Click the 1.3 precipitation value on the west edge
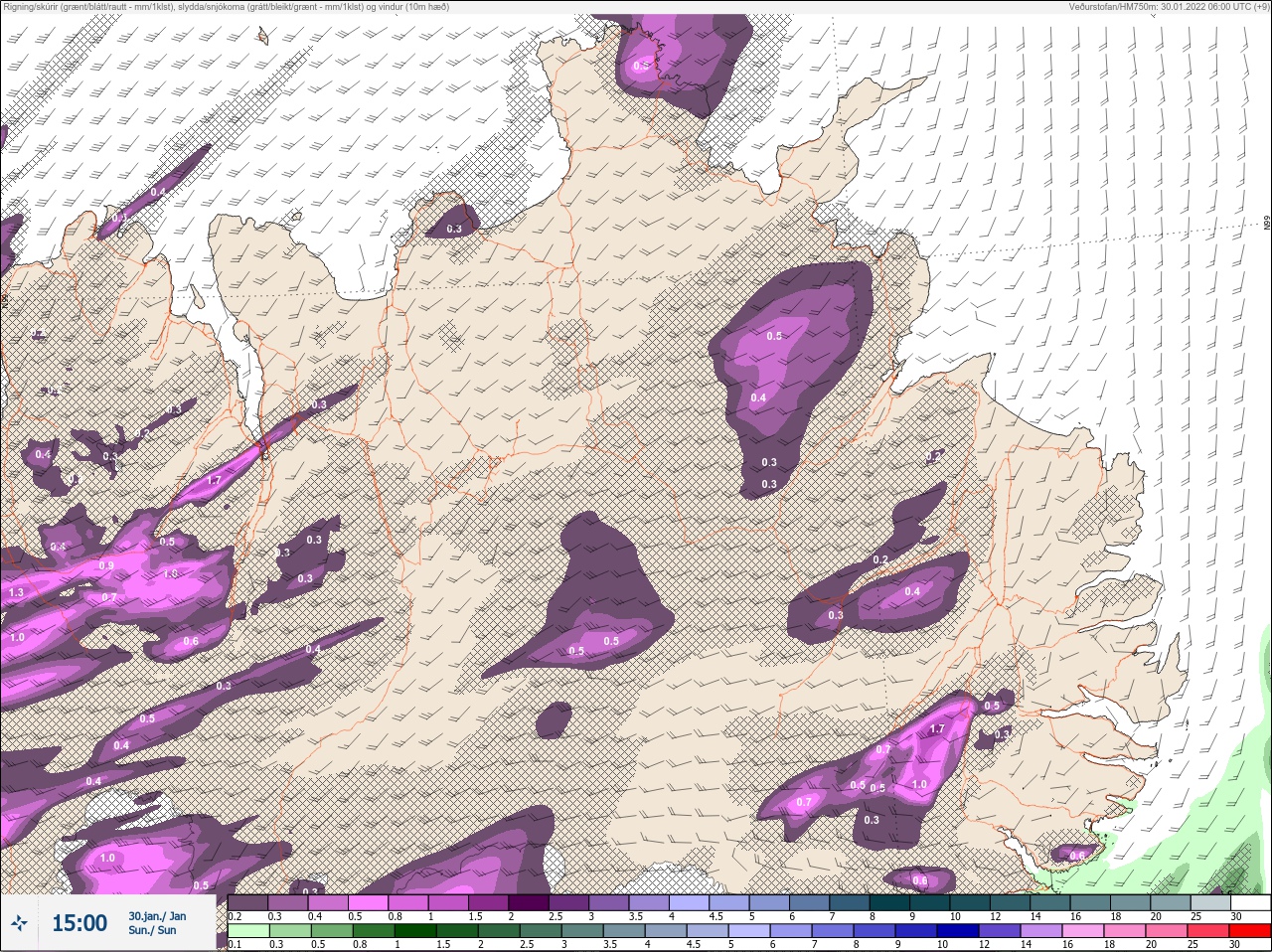 [x=16, y=592]
